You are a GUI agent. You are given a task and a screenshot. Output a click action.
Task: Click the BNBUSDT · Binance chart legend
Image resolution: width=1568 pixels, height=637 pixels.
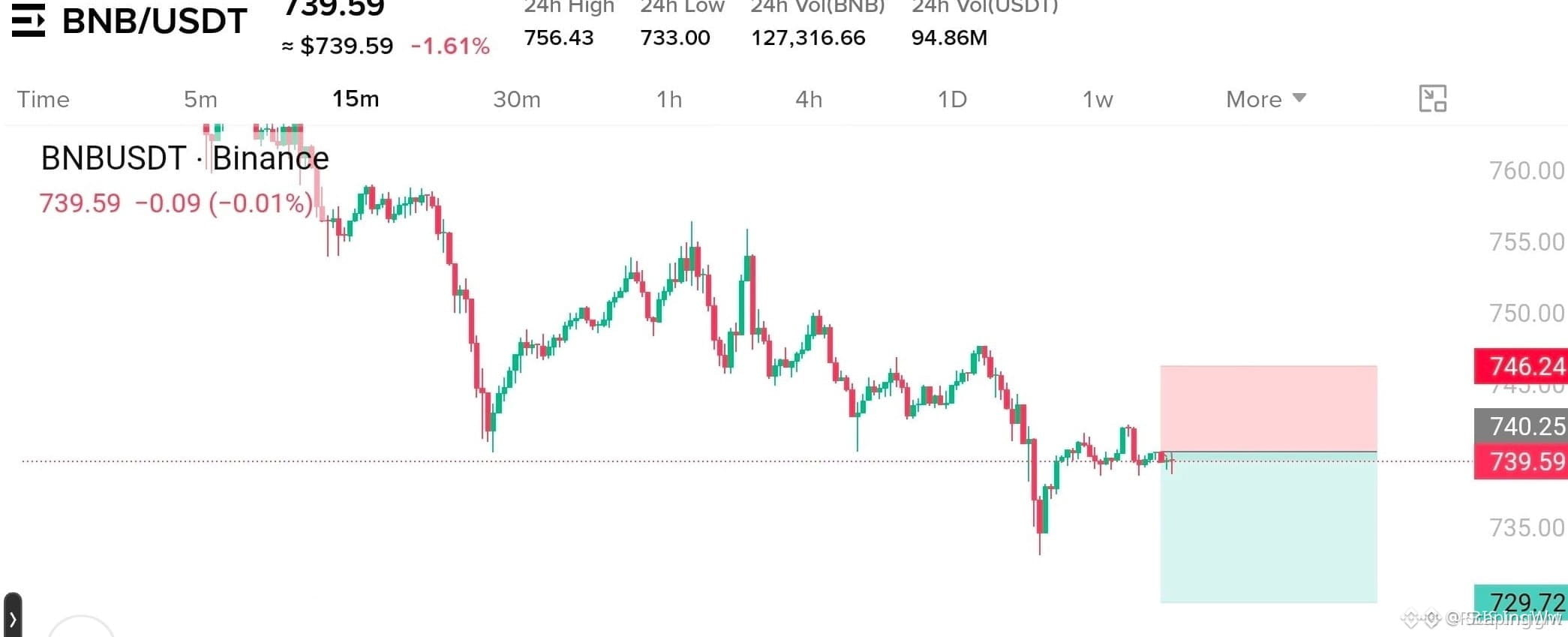pyautogui.click(x=185, y=158)
